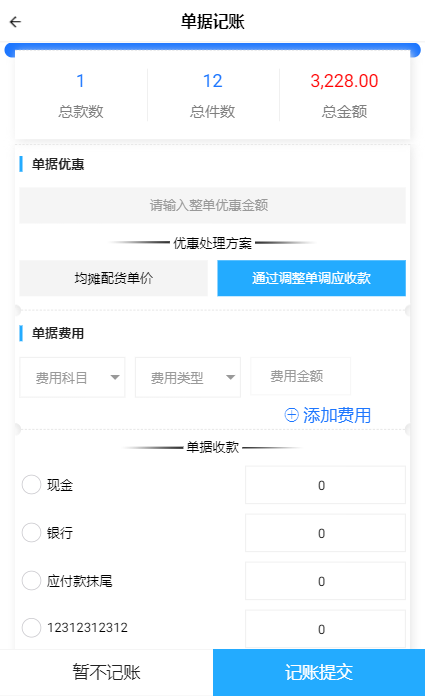Click the 现金 amount field

pos(325,485)
